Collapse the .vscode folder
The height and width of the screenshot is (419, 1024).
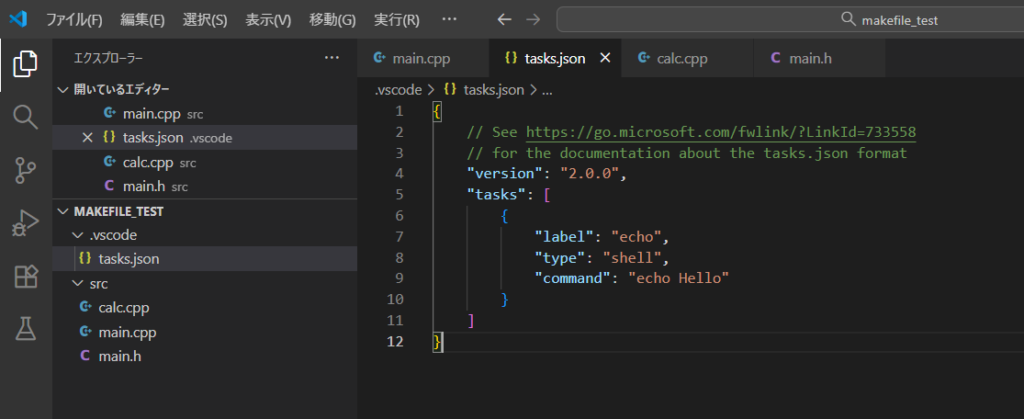click(79, 236)
